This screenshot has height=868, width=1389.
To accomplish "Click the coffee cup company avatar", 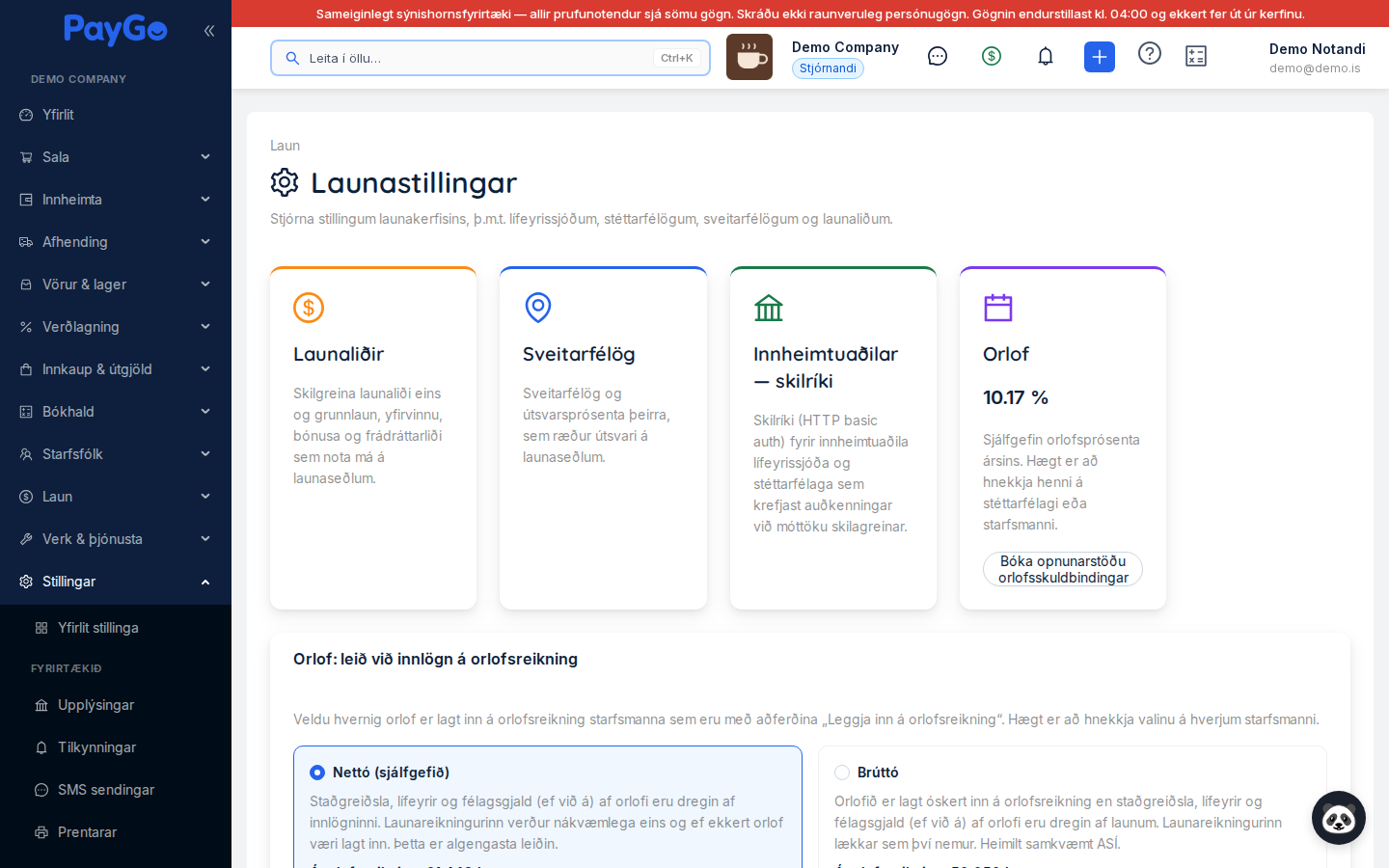I will click(749, 57).
